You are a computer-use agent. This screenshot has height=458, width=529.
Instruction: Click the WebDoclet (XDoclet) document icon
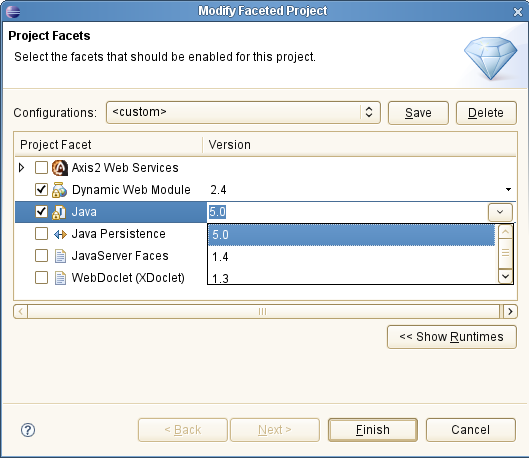click(x=60, y=278)
